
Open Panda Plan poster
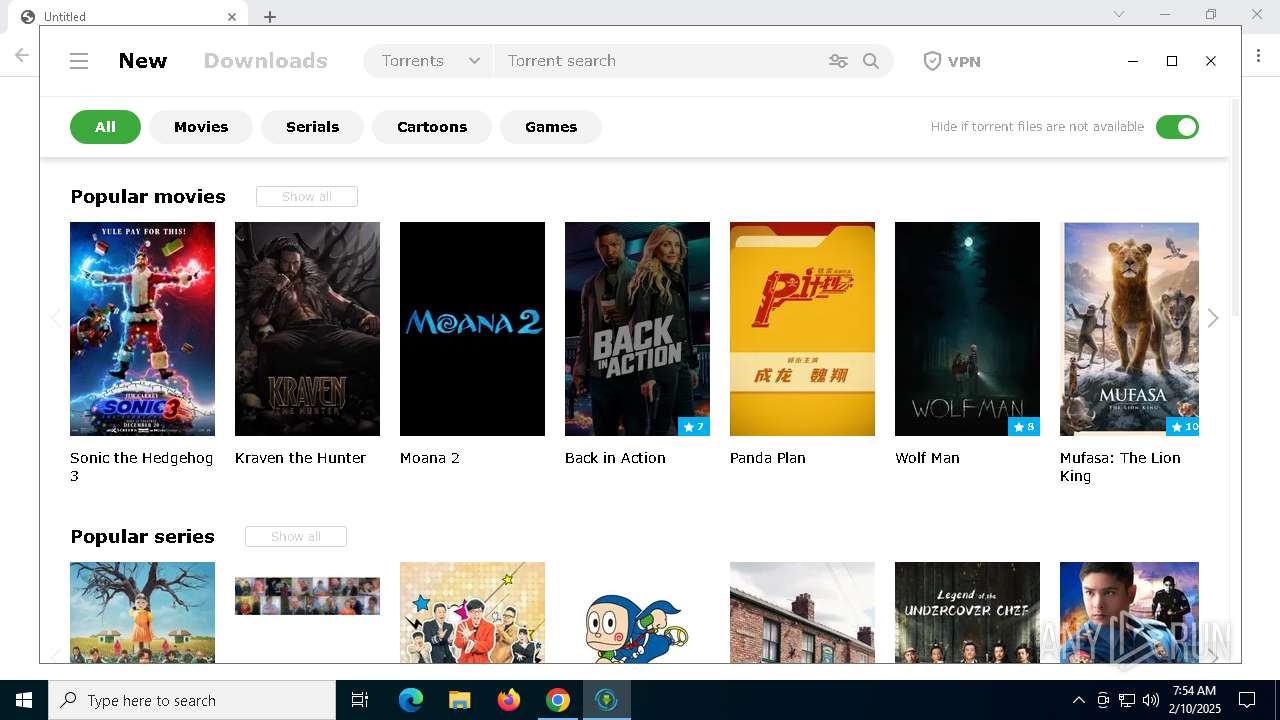click(802, 329)
